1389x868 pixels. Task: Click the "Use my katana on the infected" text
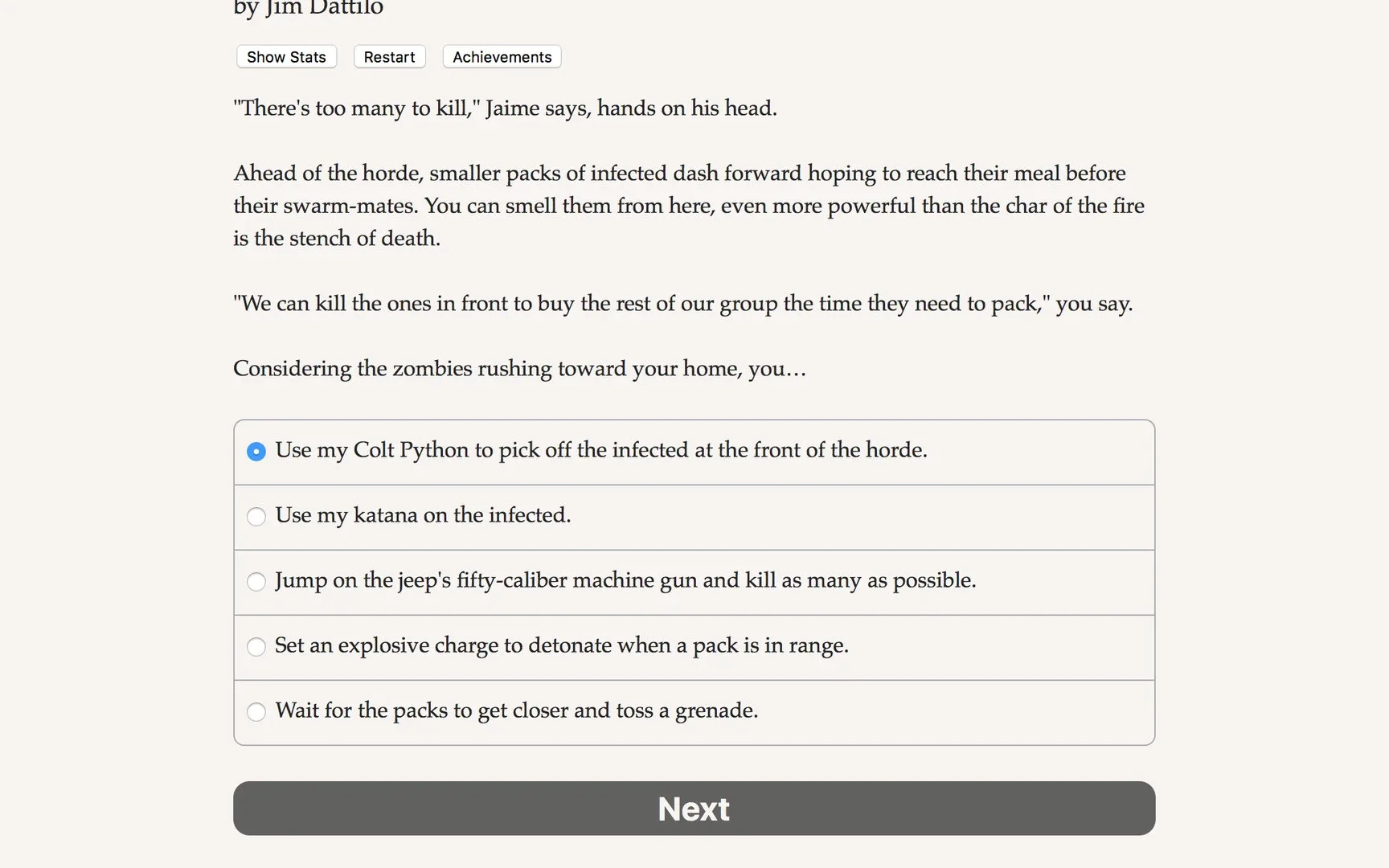423,515
